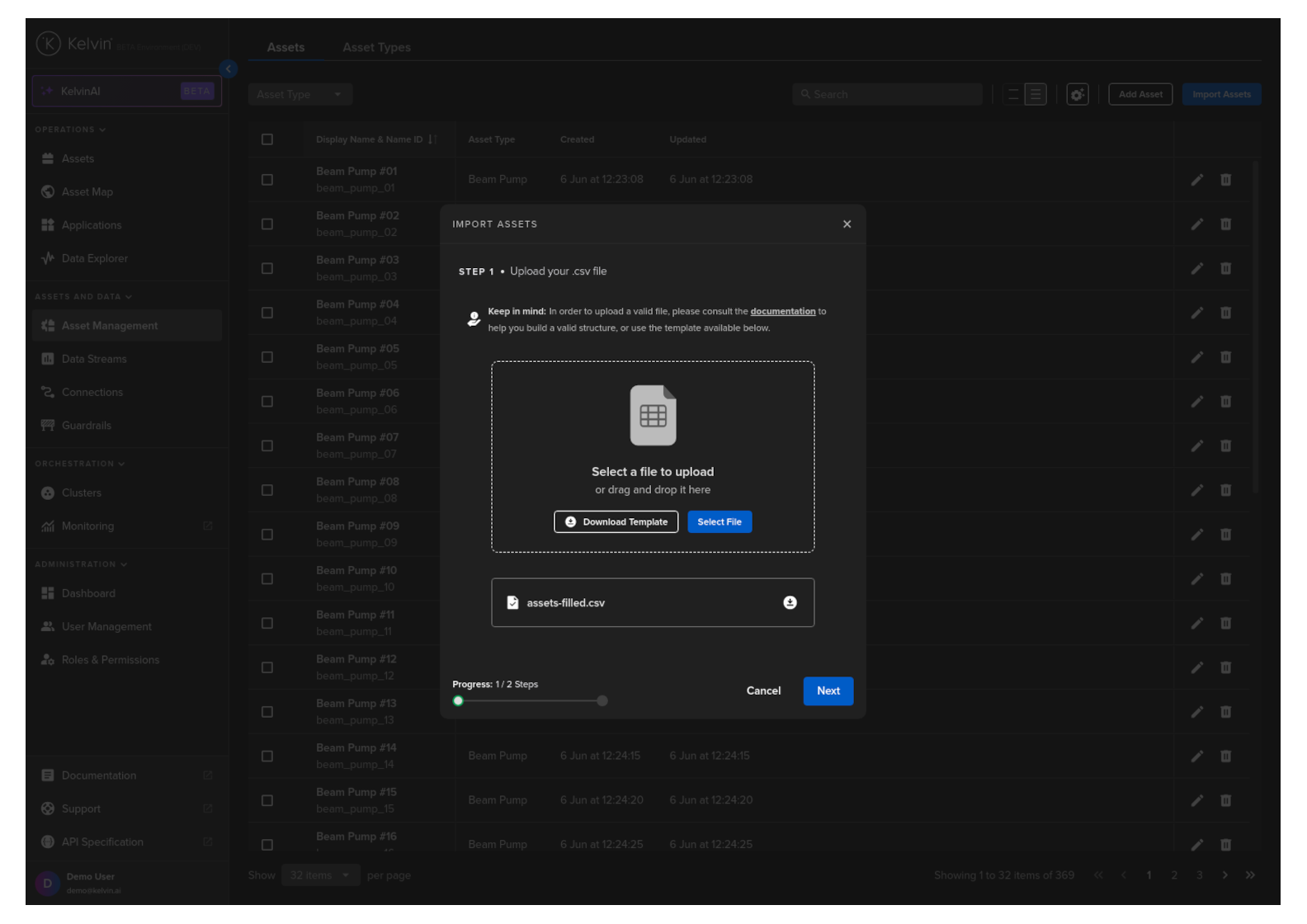Screen dimensions: 1307x924
Task: Collapse the sidebar with the arrow button
Action: click(x=229, y=69)
